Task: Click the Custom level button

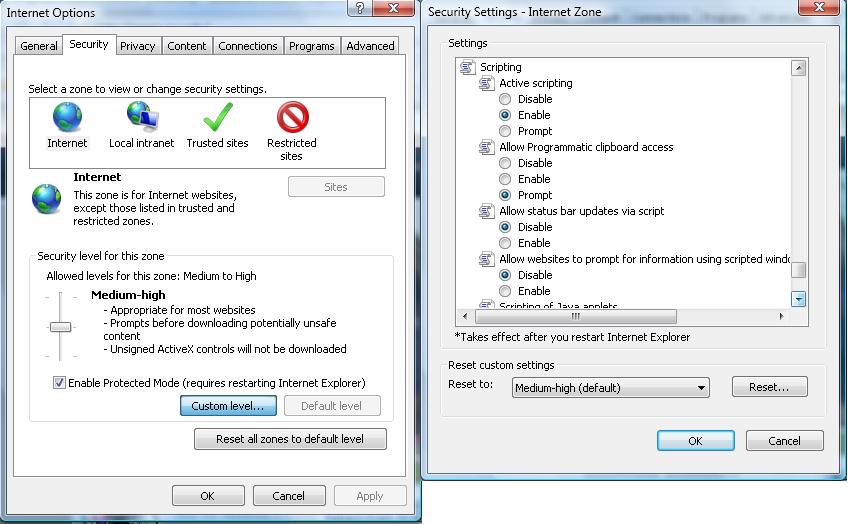Action: (228, 406)
